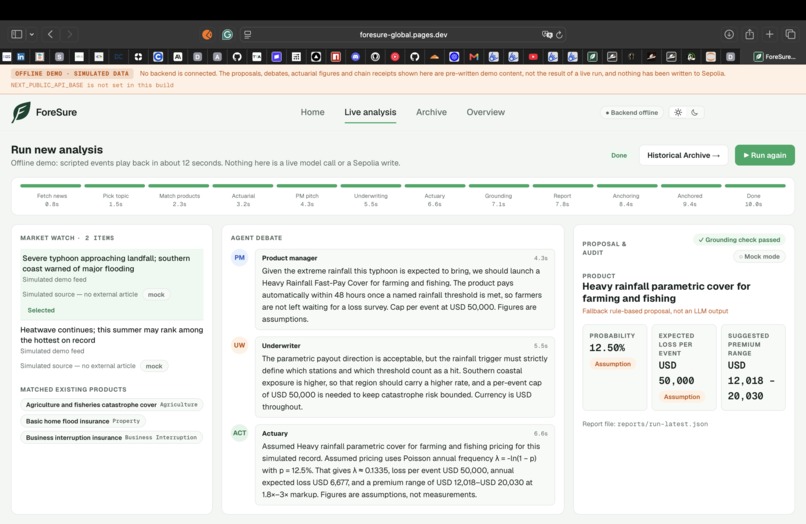Viewport: 806px width, 524px height.
Task: Open a new tab with plus icon
Action: (770, 34)
